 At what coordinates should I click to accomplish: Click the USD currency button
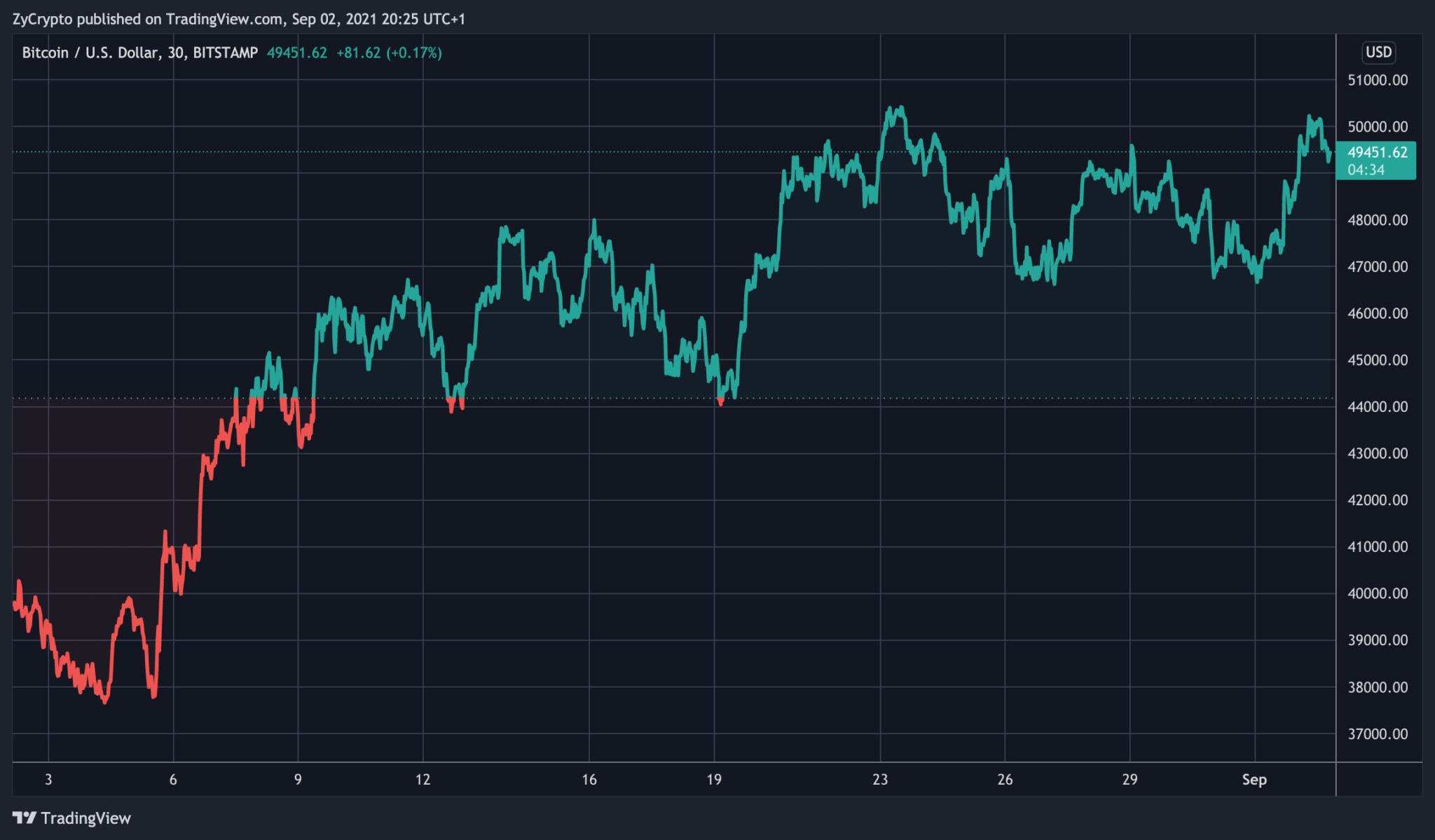1378,52
